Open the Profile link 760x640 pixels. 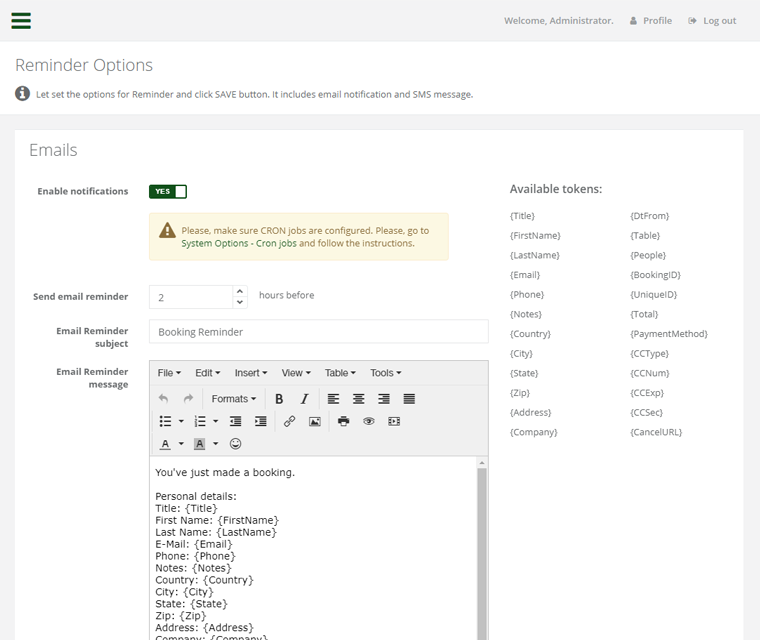pos(657,21)
